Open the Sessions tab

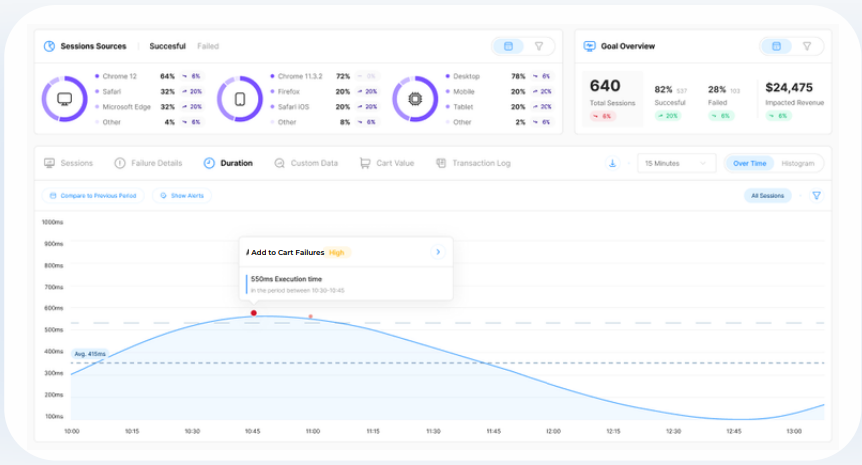(x=68, y=163)
